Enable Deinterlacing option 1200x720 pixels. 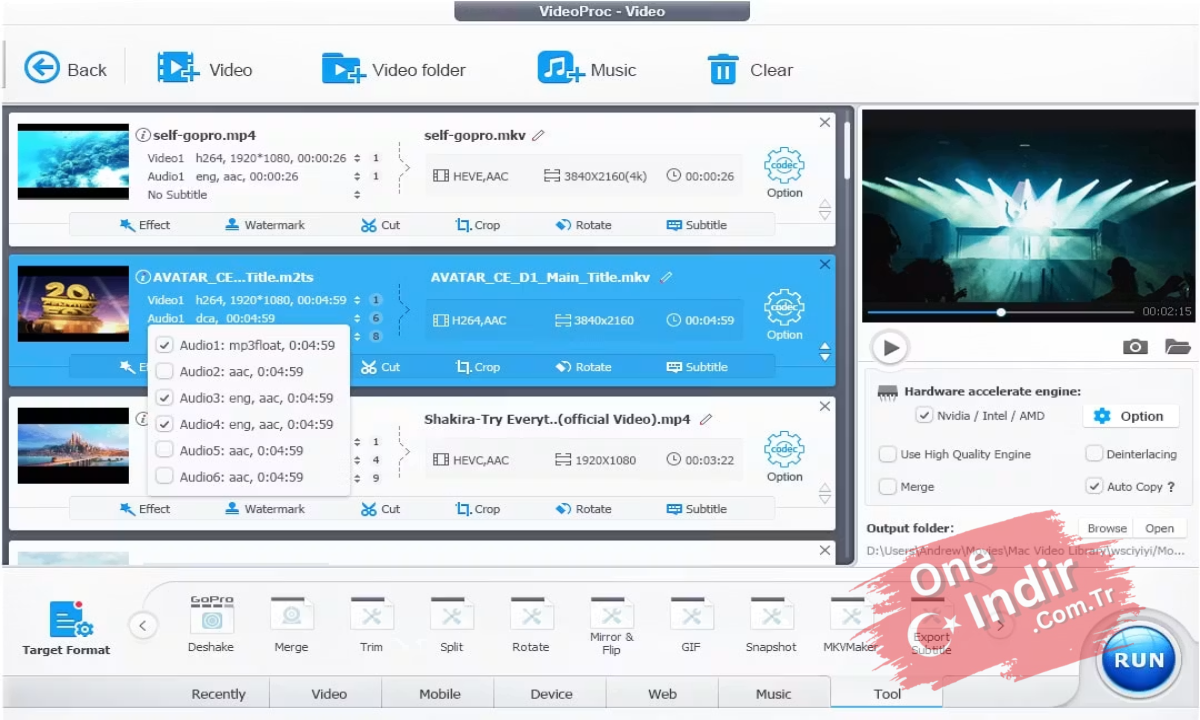1094,454
